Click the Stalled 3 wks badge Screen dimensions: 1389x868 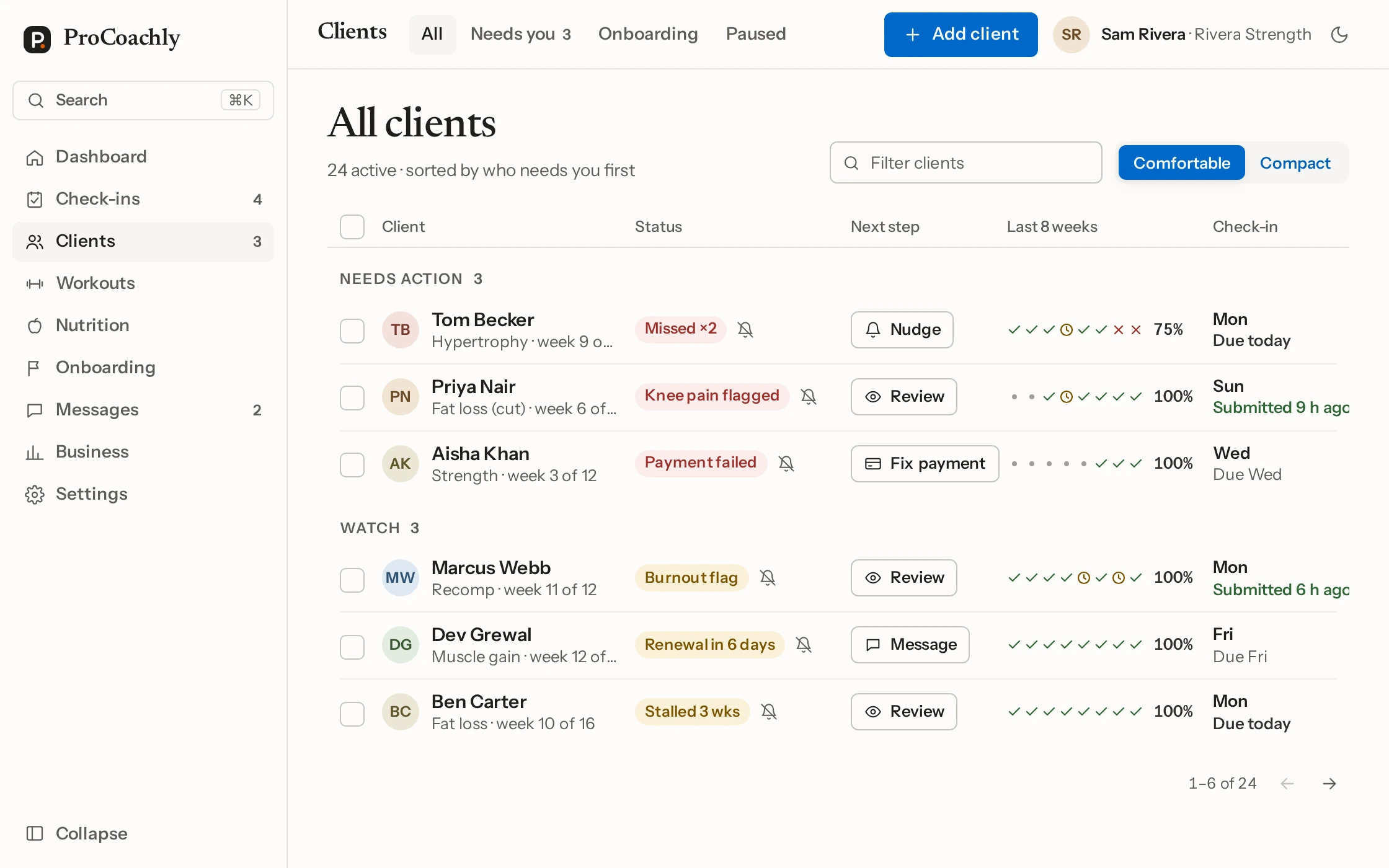[x=692, y=712]
